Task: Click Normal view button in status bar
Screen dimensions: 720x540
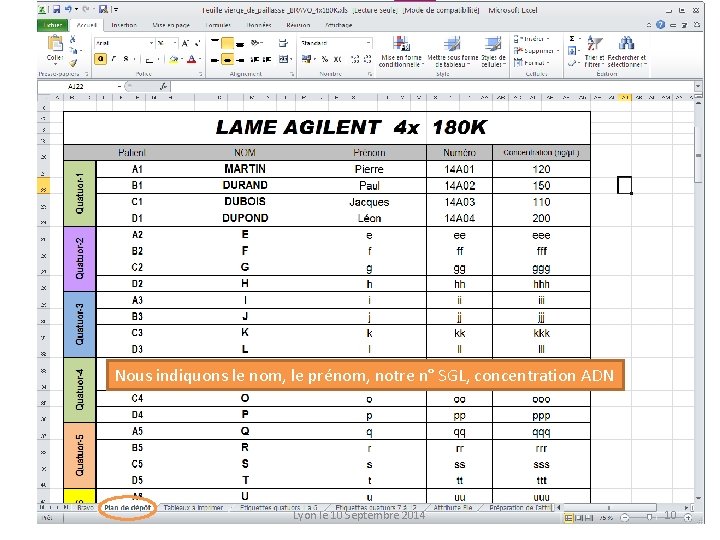Action: pos(568,518)
